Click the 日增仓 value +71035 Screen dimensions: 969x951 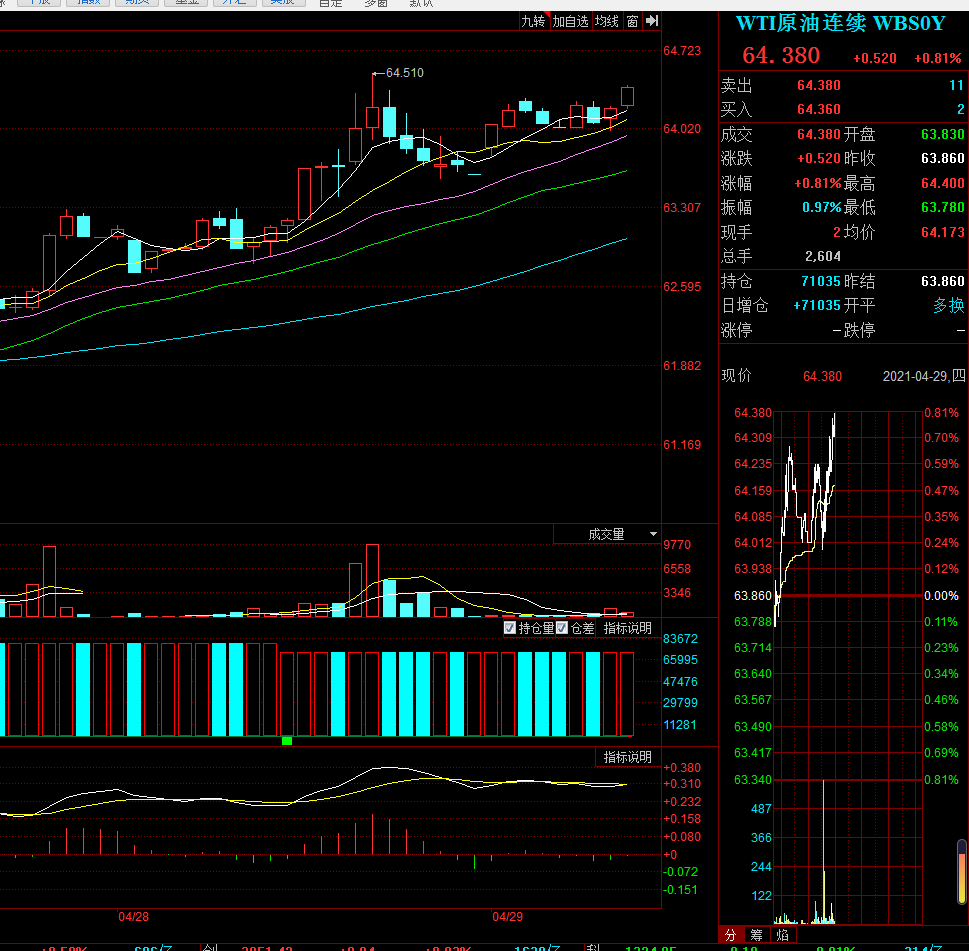817,305
